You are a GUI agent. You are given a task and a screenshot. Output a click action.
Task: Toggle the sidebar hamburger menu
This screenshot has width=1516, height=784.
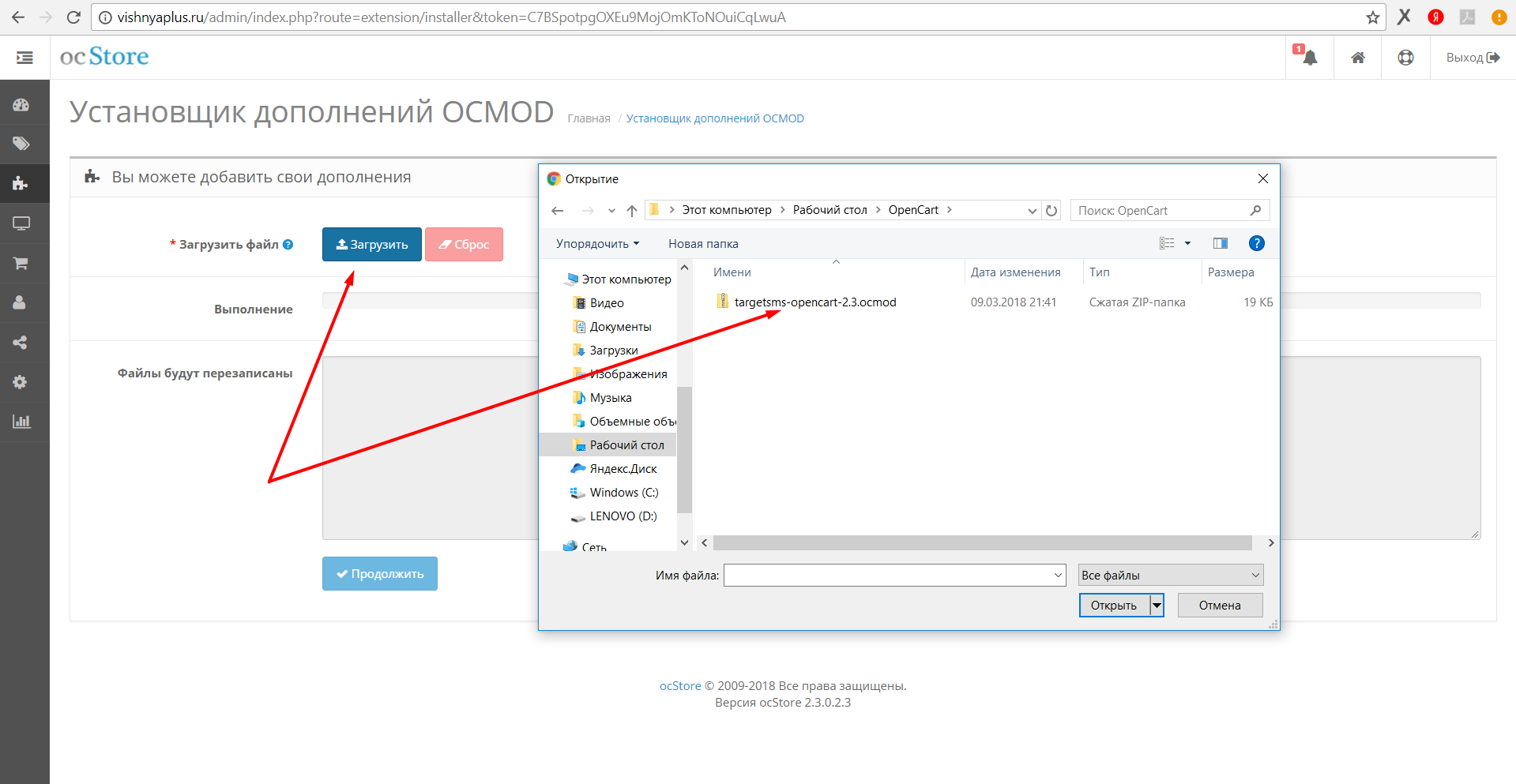click(x=24, y=58)
